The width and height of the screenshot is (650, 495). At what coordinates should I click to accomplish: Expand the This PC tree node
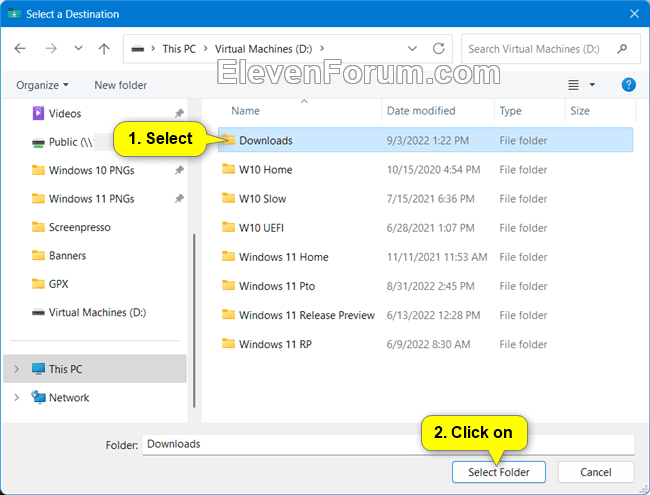[16, 369]
